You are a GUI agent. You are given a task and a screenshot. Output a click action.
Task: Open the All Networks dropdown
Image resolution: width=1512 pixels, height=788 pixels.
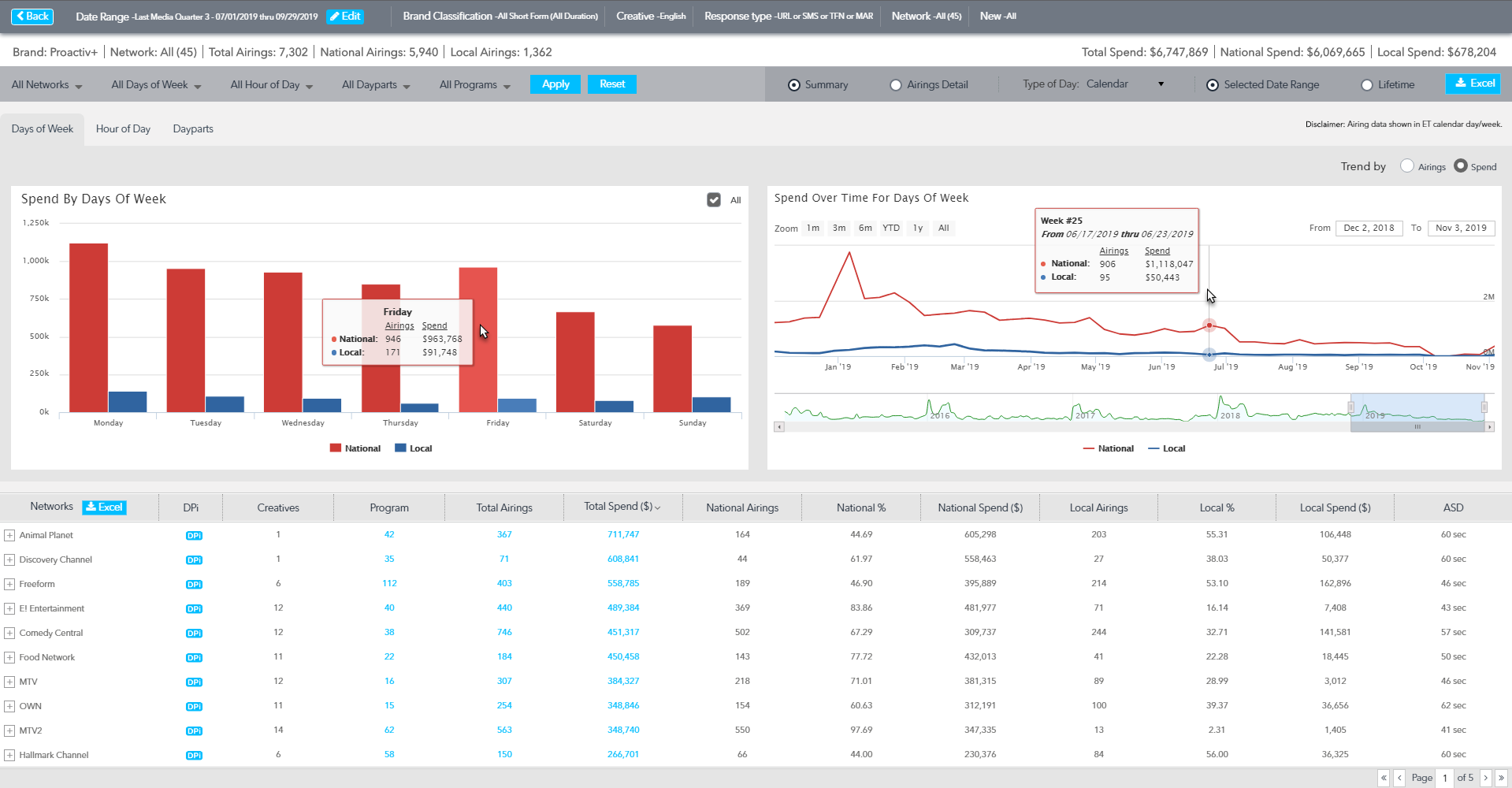click(x=46, y=85)
